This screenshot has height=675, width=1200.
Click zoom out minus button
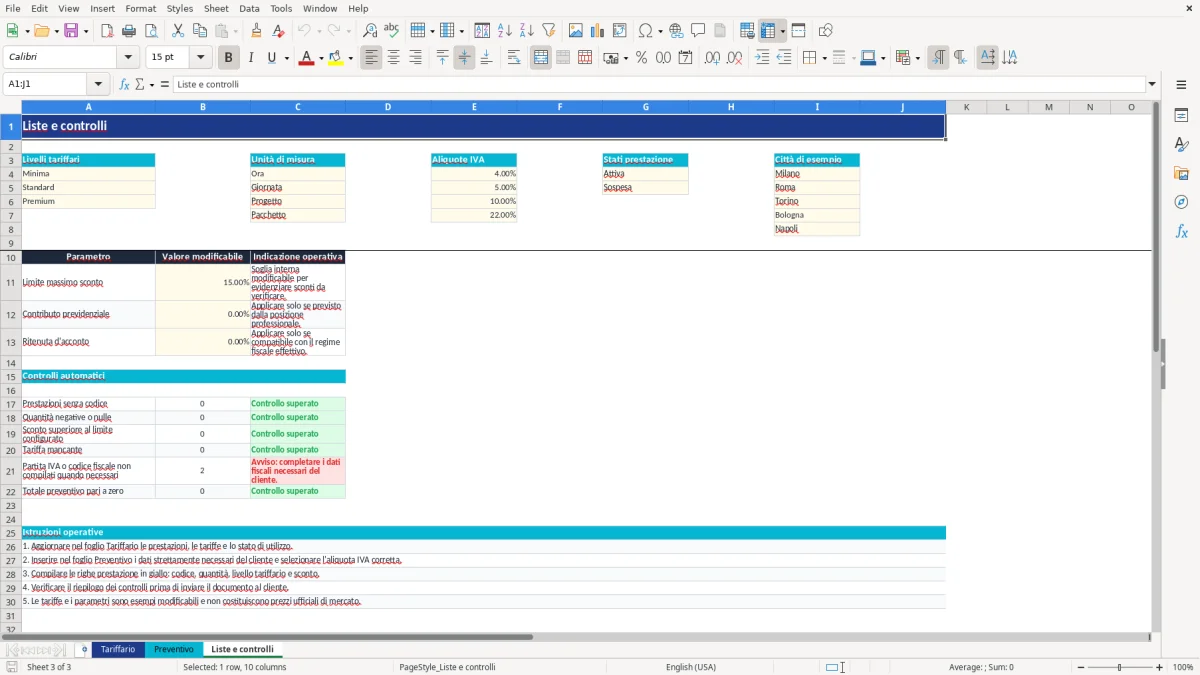1080,667
